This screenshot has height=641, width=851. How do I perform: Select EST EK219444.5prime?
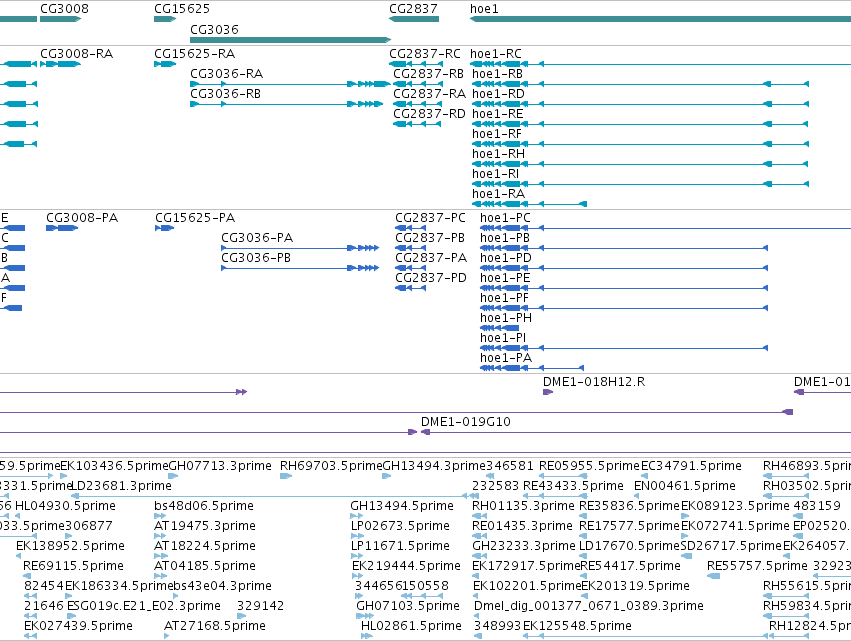click(406, 566)
